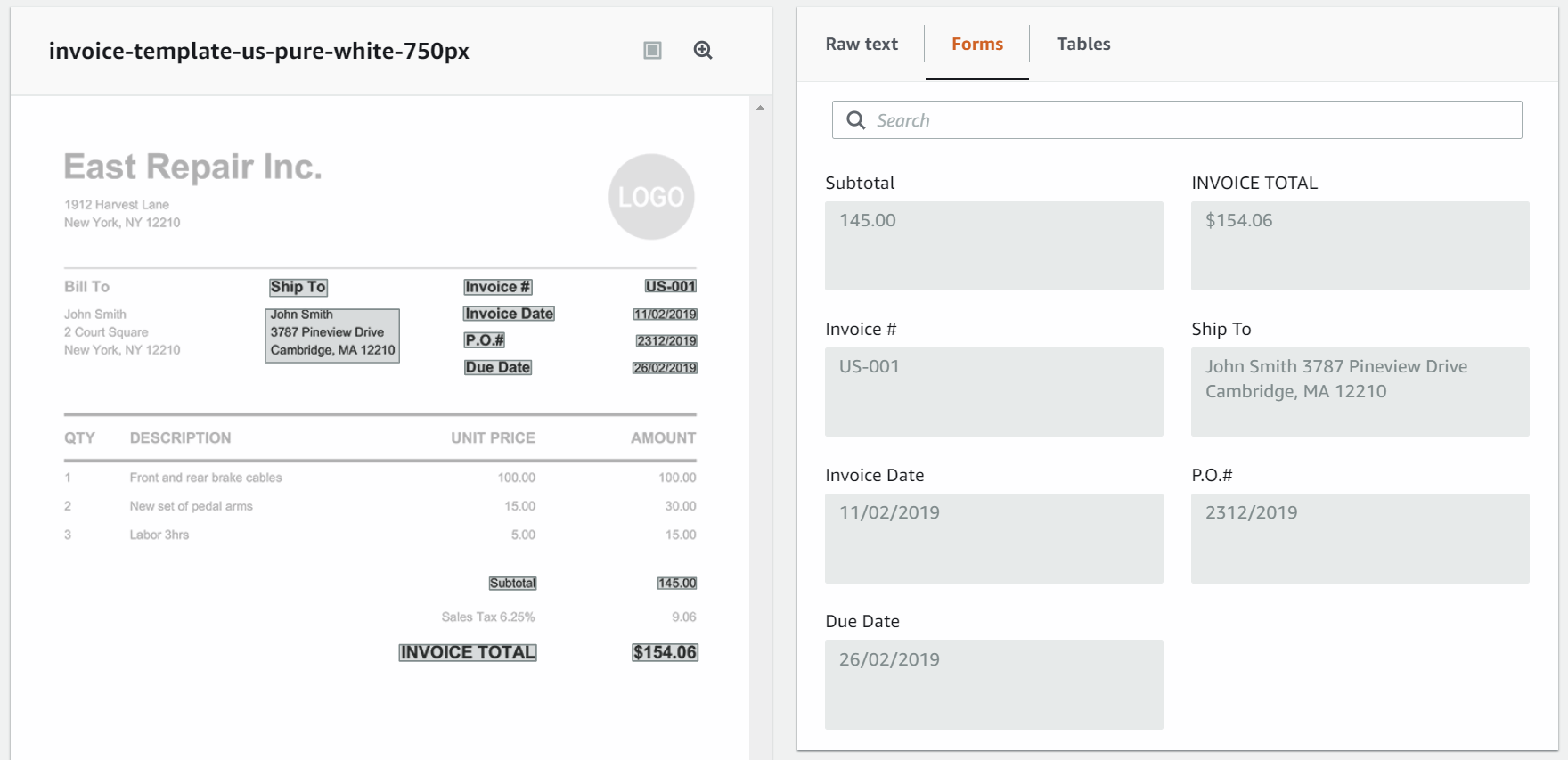Open the Tables tab
Screen dimensions: 1568x760
[1083, 44]
